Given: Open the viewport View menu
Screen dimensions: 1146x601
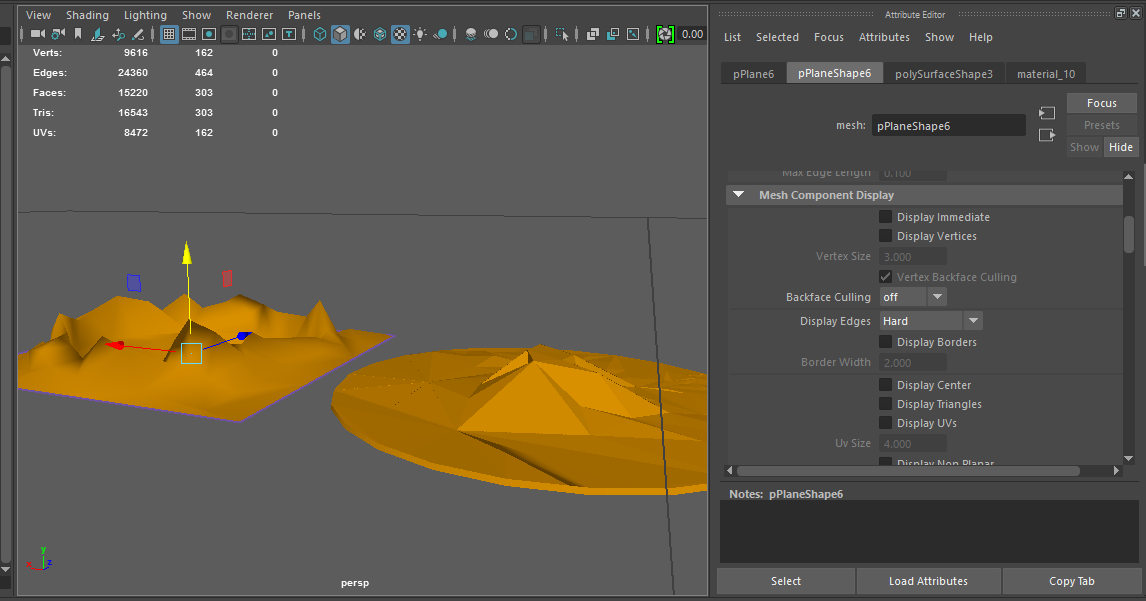Looking at the screenshot, I should click(39, 15).
